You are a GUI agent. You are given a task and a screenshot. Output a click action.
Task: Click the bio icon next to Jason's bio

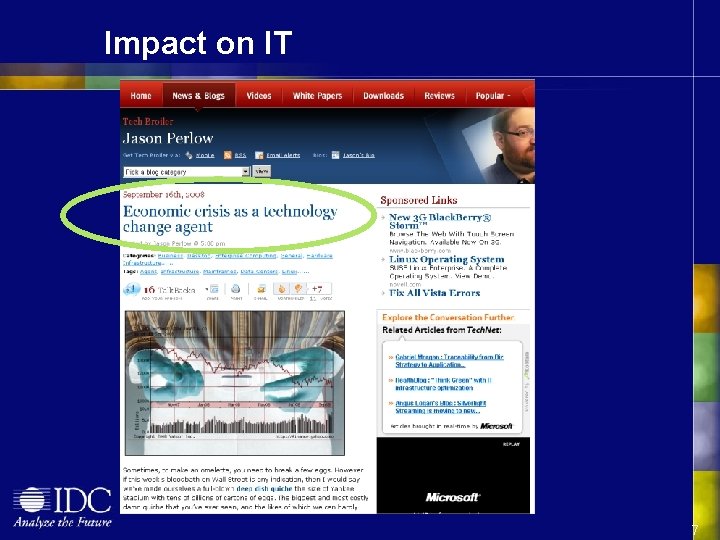[x=335, y=155]
